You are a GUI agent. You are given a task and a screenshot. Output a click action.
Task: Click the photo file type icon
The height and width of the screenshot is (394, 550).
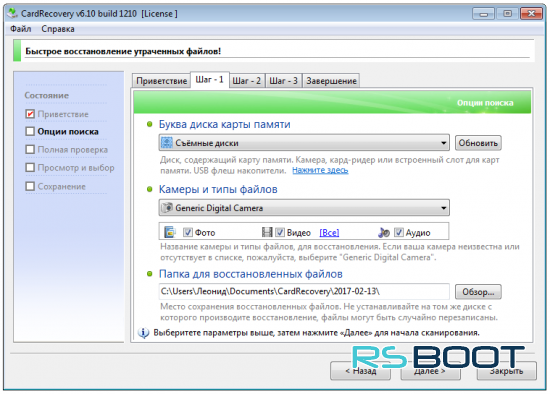[170, 232]
